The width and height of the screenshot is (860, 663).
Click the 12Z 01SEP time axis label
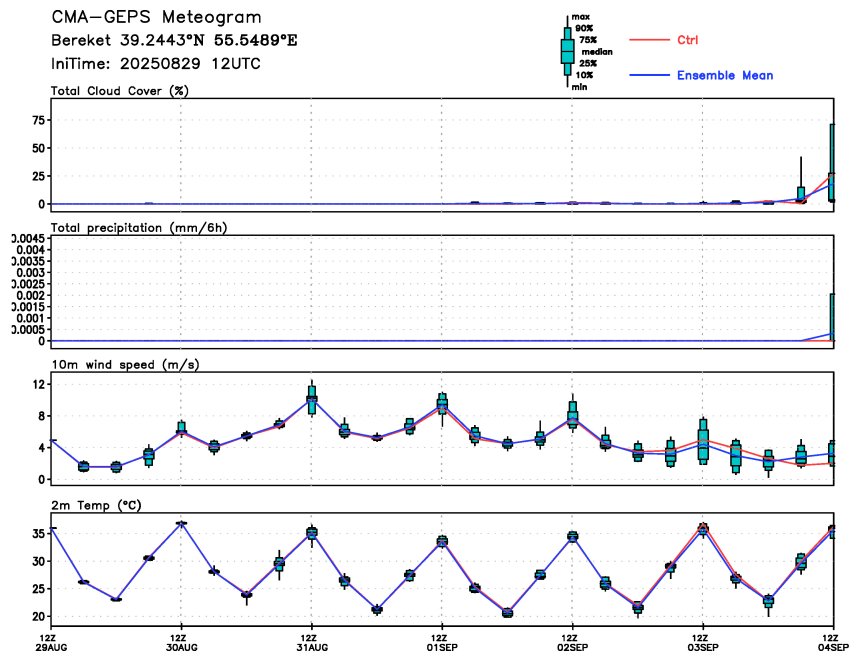click(x=442, y=642)
